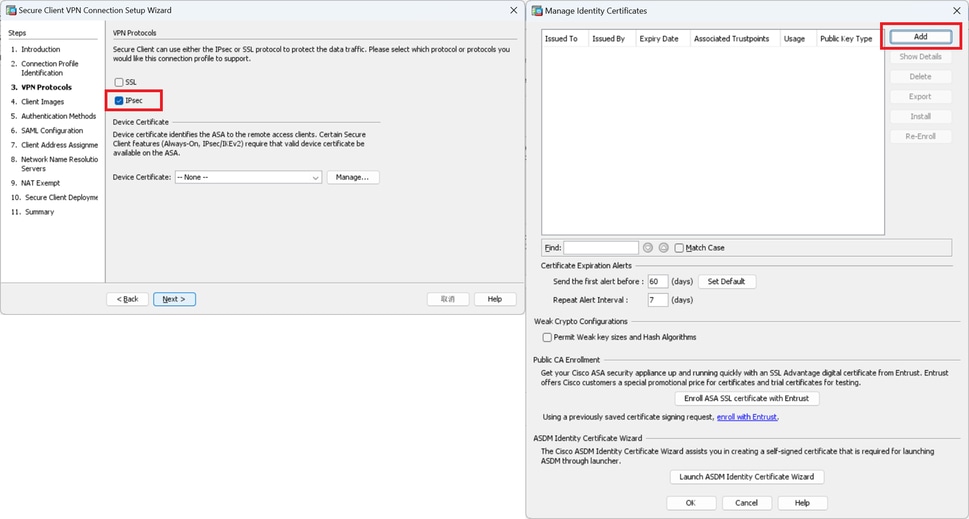Image resolution: width=969 pixels, height=519 pixels.
Task: Find previous match arrow icon
Action: tap(664, 248)
